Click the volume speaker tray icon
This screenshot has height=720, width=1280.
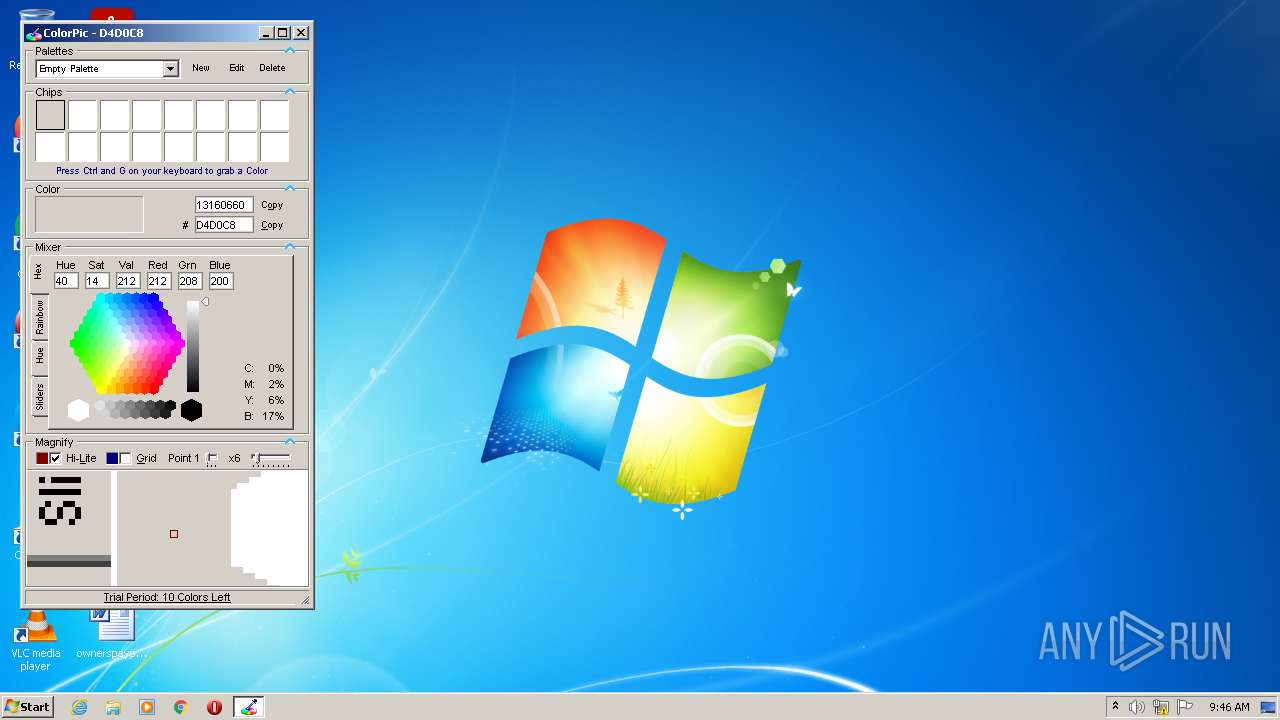1137,707
